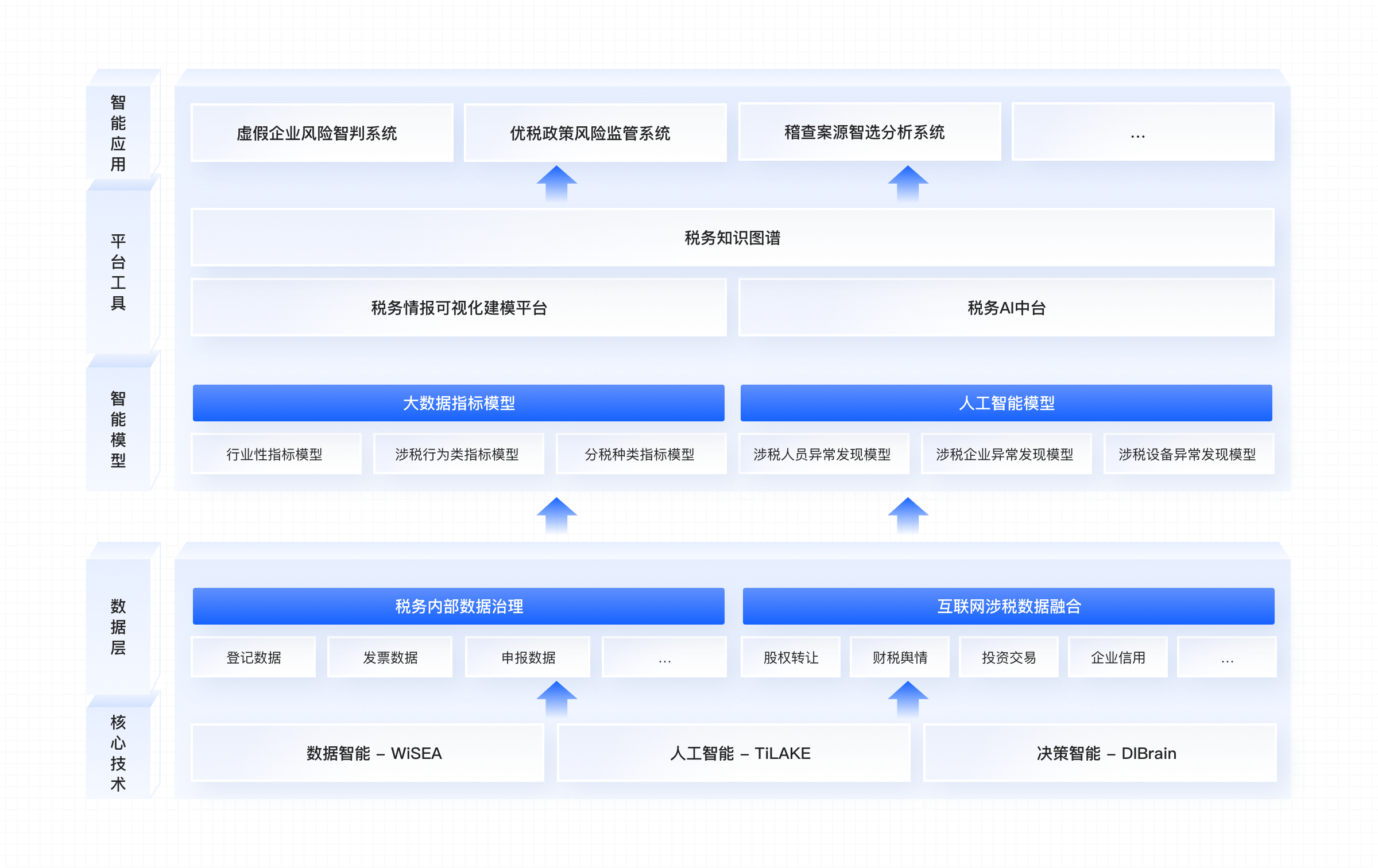
Task: Select the 涉税人员异常发现模型 item
Action: pos(824,454)
